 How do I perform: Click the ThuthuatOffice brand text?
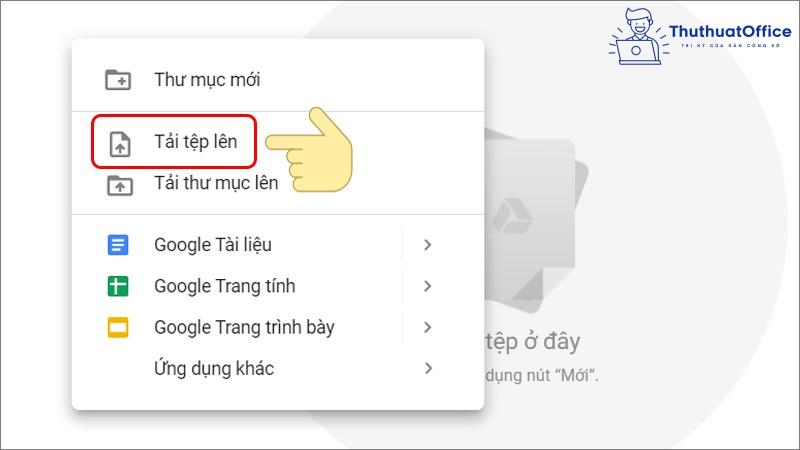tap(730, 32)
